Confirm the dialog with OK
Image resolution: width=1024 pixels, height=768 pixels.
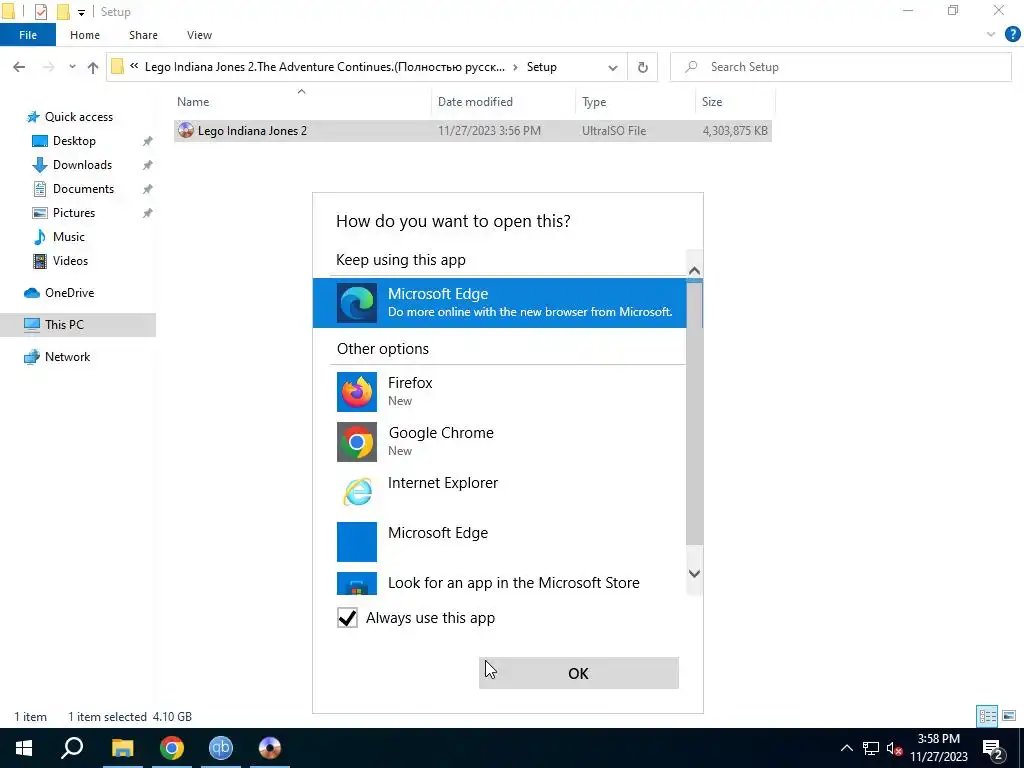(579, 673)
